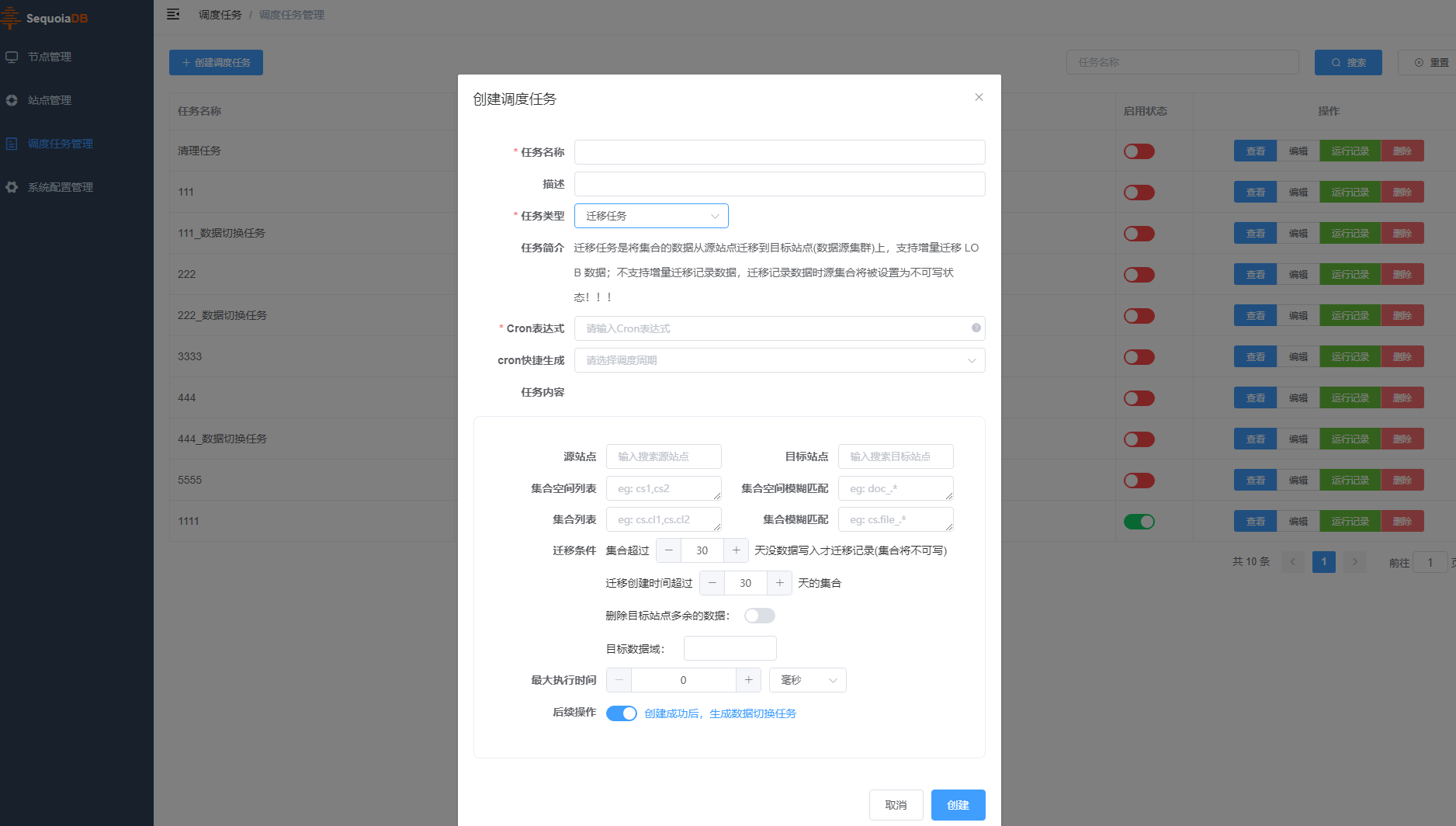Focus the 目标站点 search input
Image resolution: width=1456 pixels, height=826 pixels.
[x=896, y=456]
